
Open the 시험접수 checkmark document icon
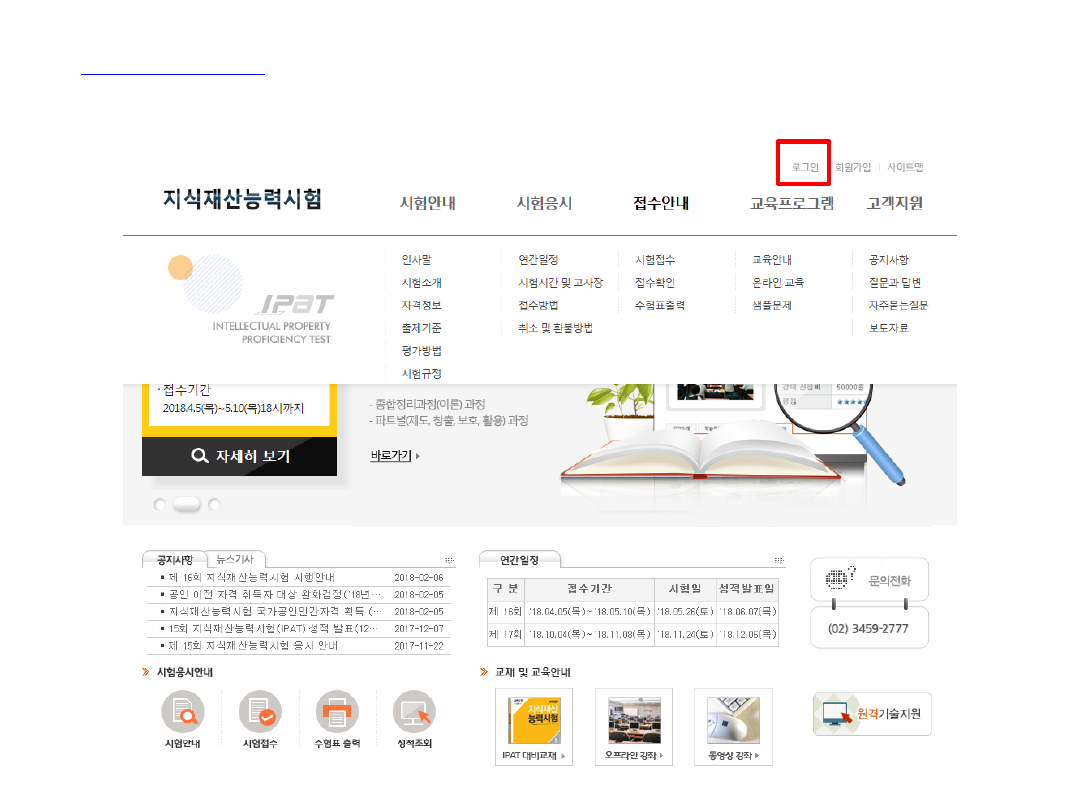point(260,712)
